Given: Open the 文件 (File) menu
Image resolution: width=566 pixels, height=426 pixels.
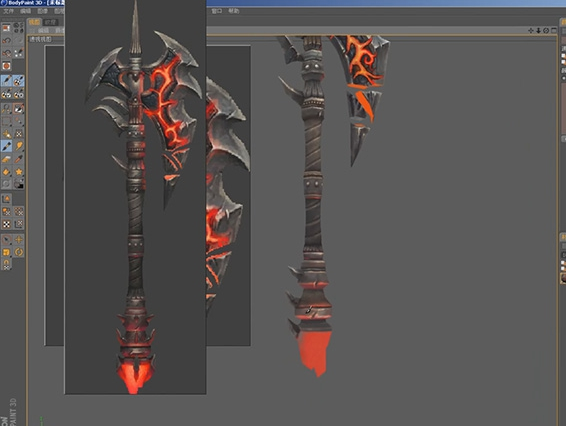Looking at the screenshot, I should pyautogui.click(x=8, y=11).
